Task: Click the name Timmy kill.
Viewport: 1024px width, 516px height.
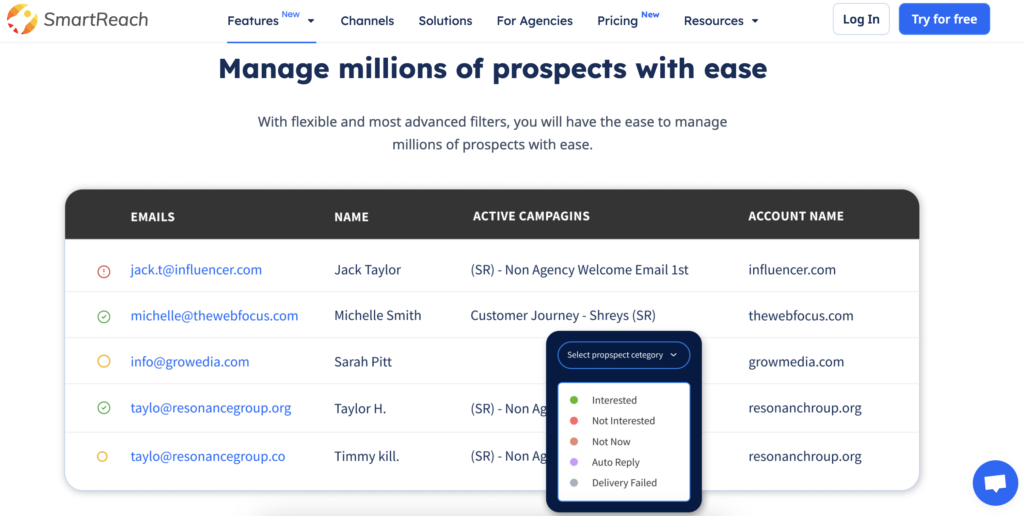Action: click(x=366, y=457)
